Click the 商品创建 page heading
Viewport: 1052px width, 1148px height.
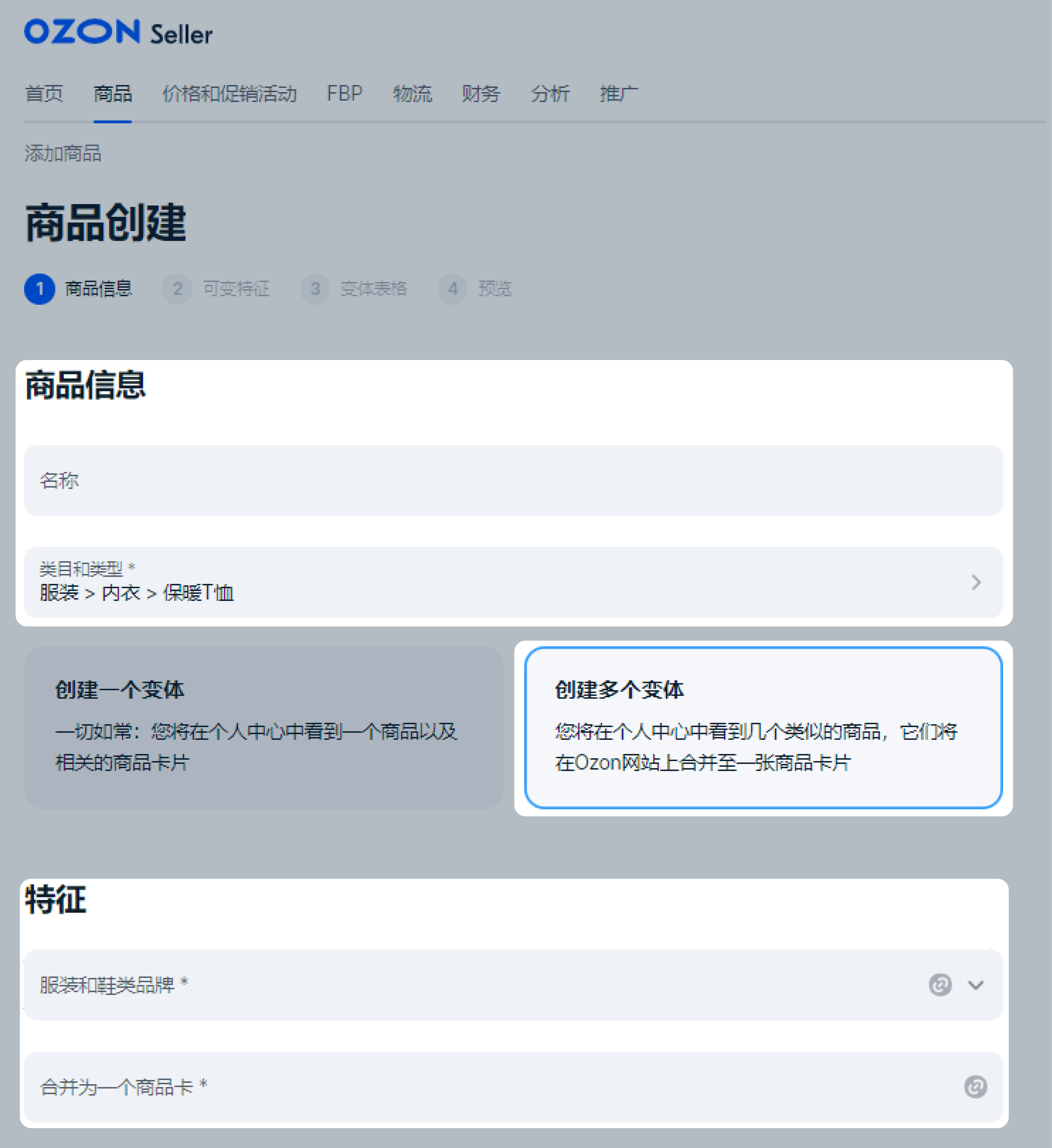(x=106, y=223)
